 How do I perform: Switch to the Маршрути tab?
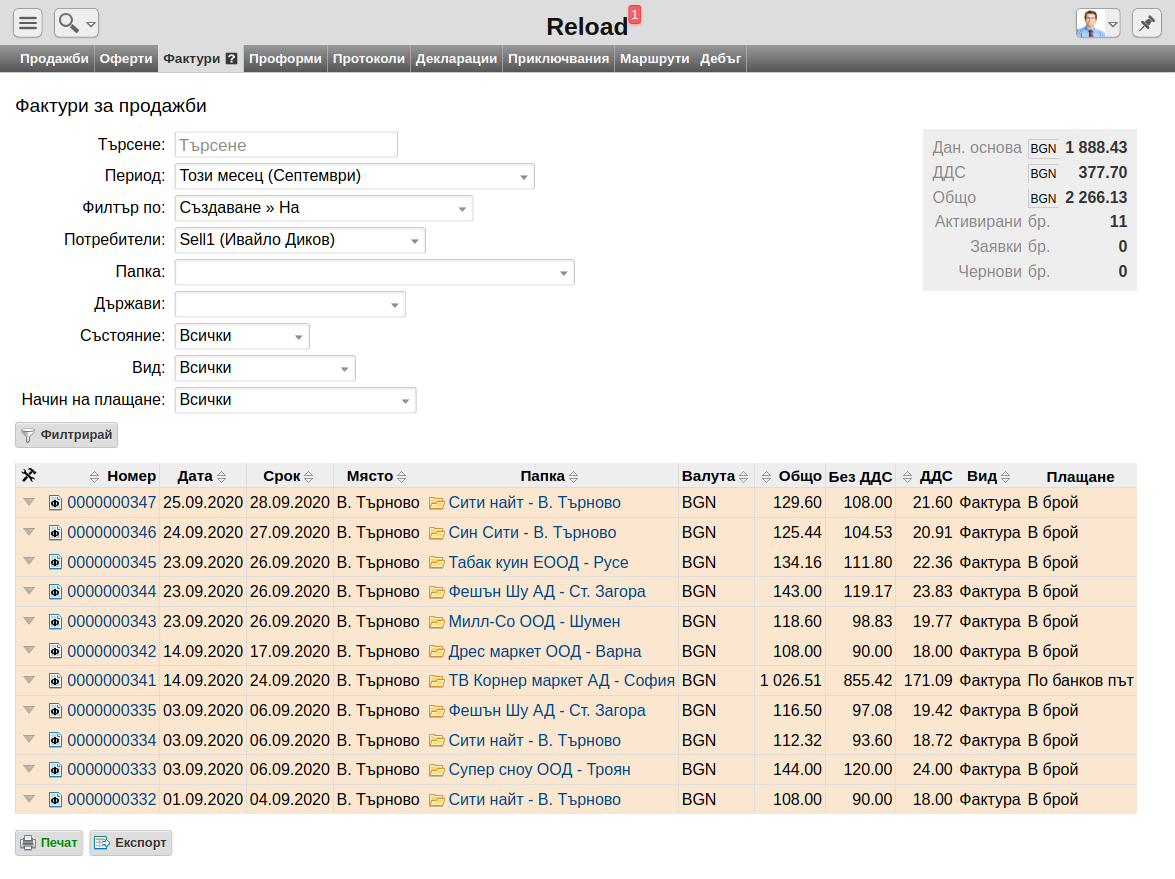(654, 58)
